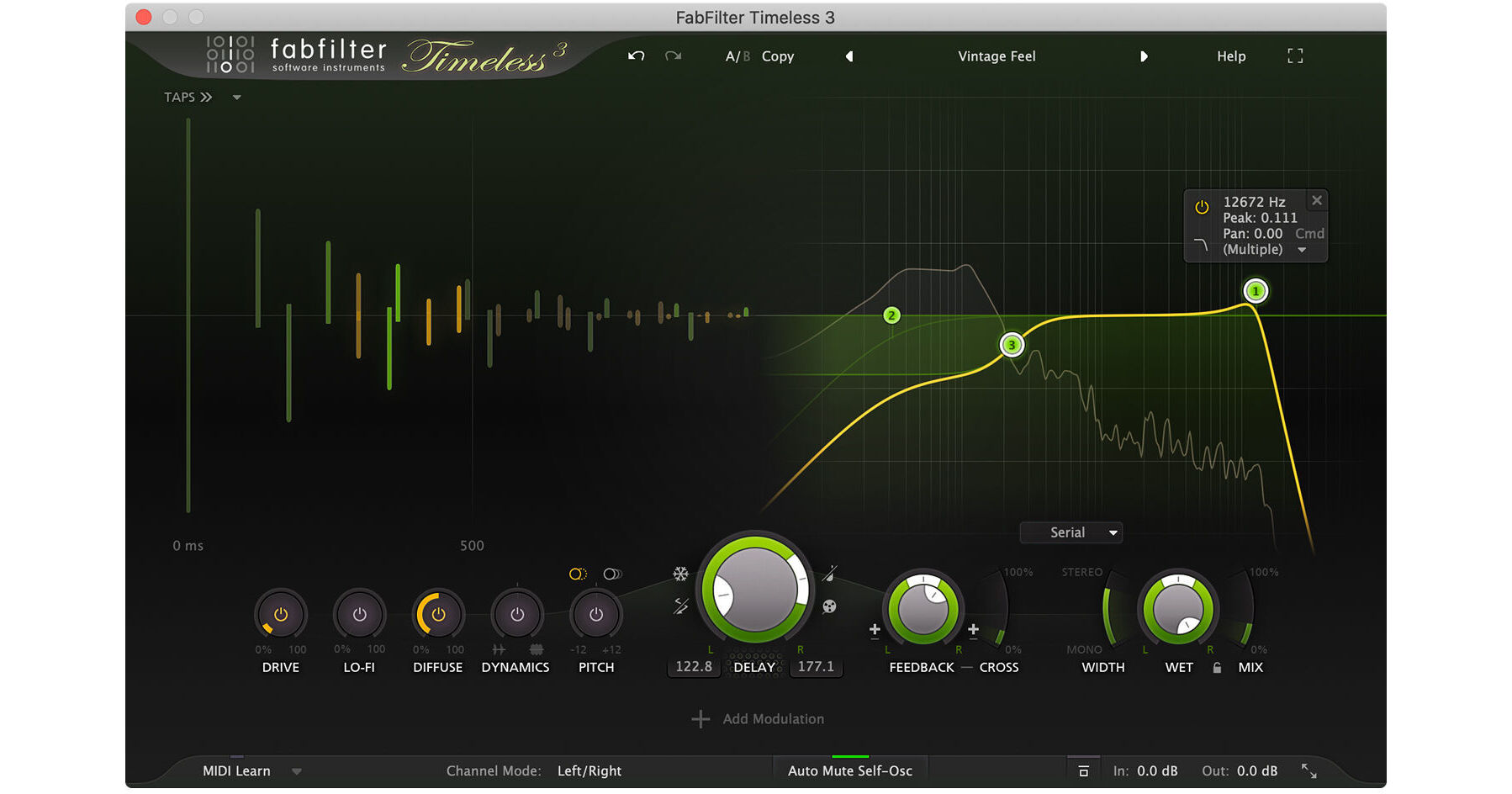
Task: Click the full-screen resize icon next to Help
Action: click(1295, 56)
